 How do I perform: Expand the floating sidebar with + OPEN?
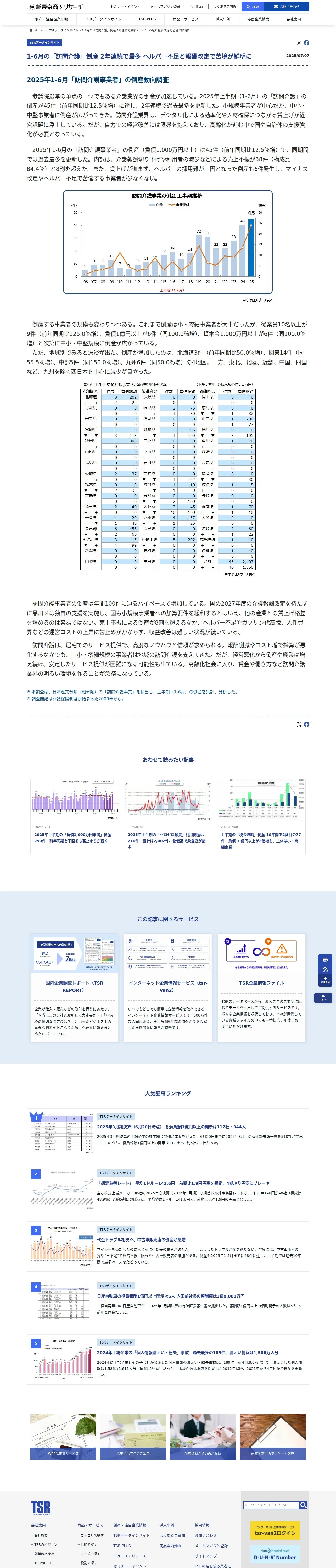325,980
